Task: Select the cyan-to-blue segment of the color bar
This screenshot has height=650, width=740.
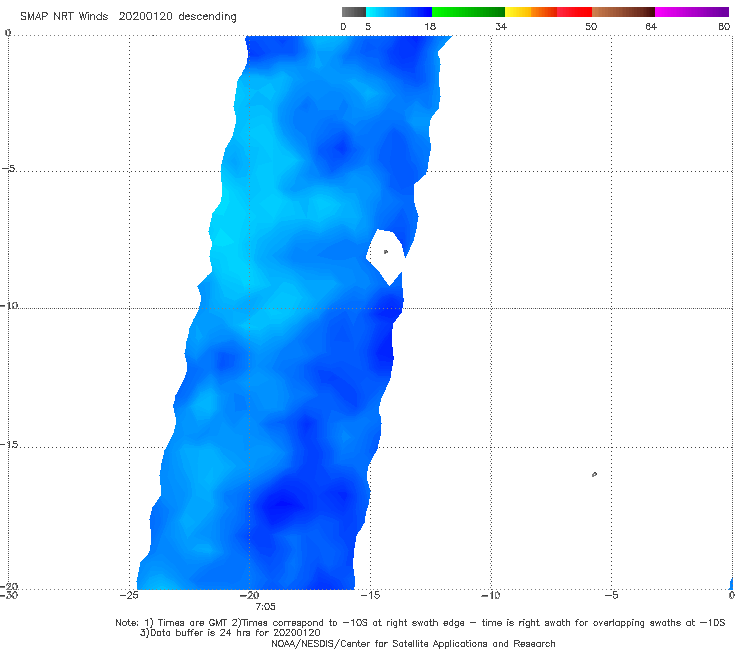Action: click(x=399, y=12)
